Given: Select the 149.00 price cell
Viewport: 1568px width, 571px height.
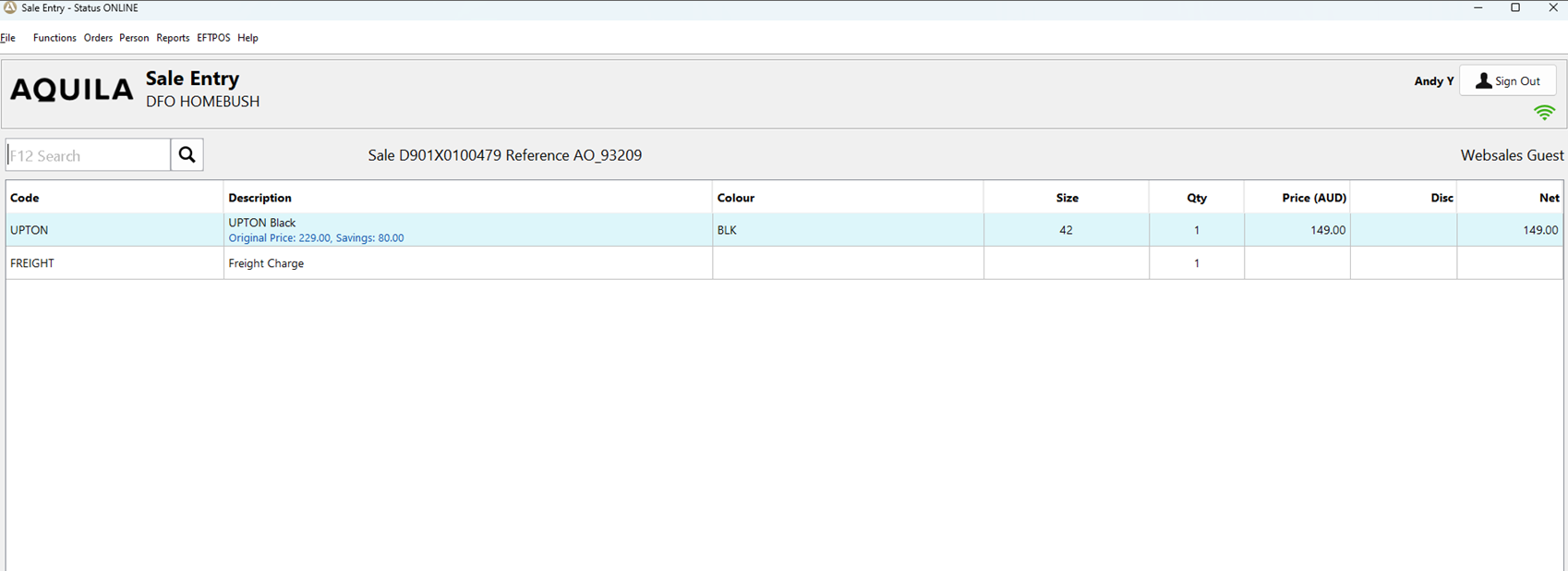Looking at the screenshot, I should point(1297,230).
